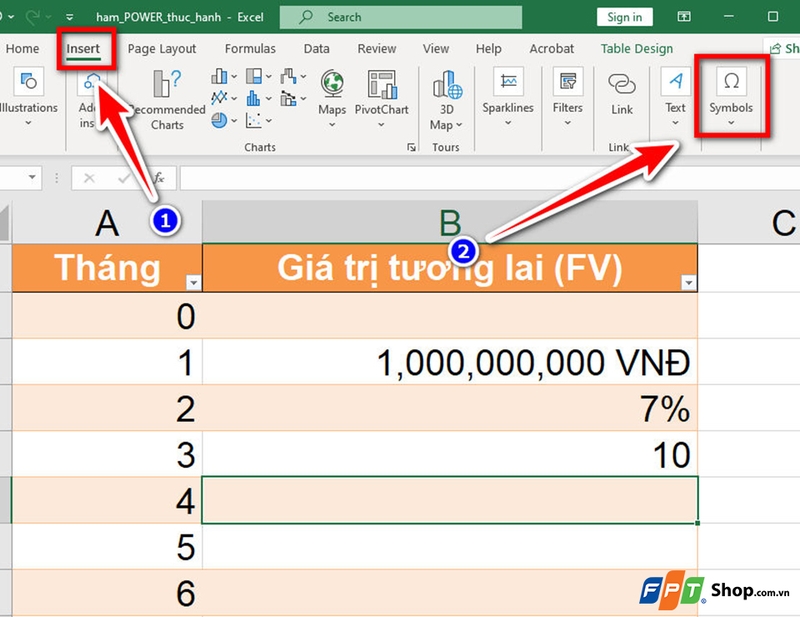Open the Charts dialog launcher
800x617 pixels.
[x=411, y=146]
